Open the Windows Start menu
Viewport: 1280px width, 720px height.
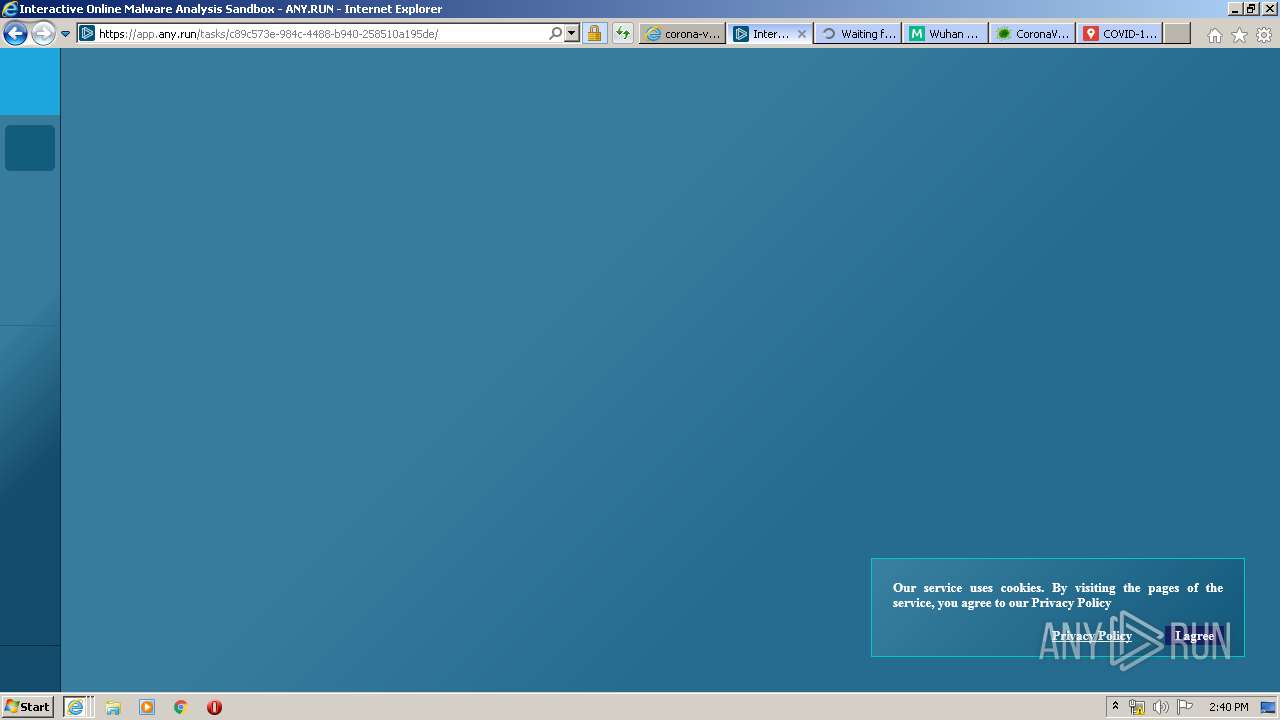[x=27, y=707]
